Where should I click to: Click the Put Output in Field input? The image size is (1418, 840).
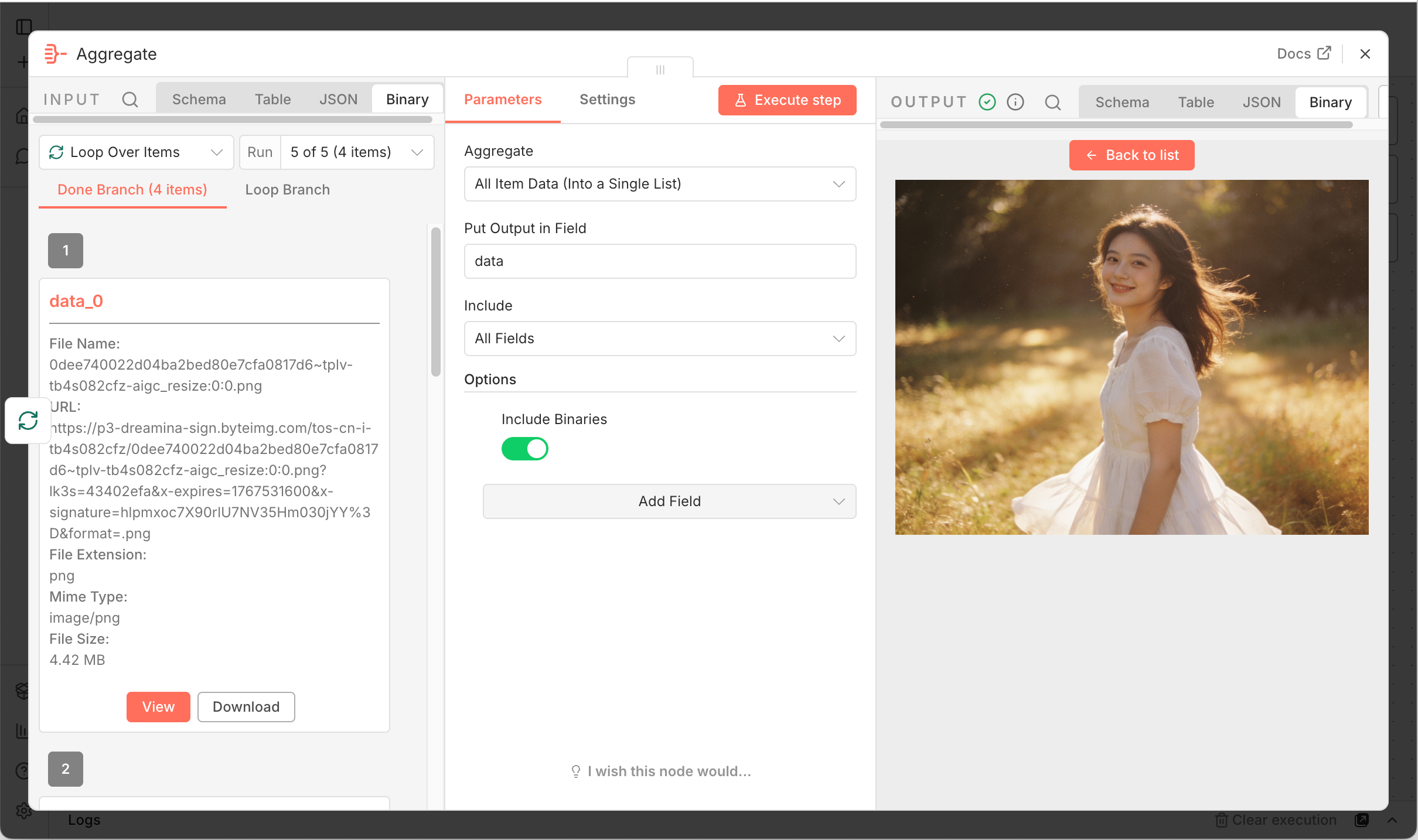tap(660, 261)
